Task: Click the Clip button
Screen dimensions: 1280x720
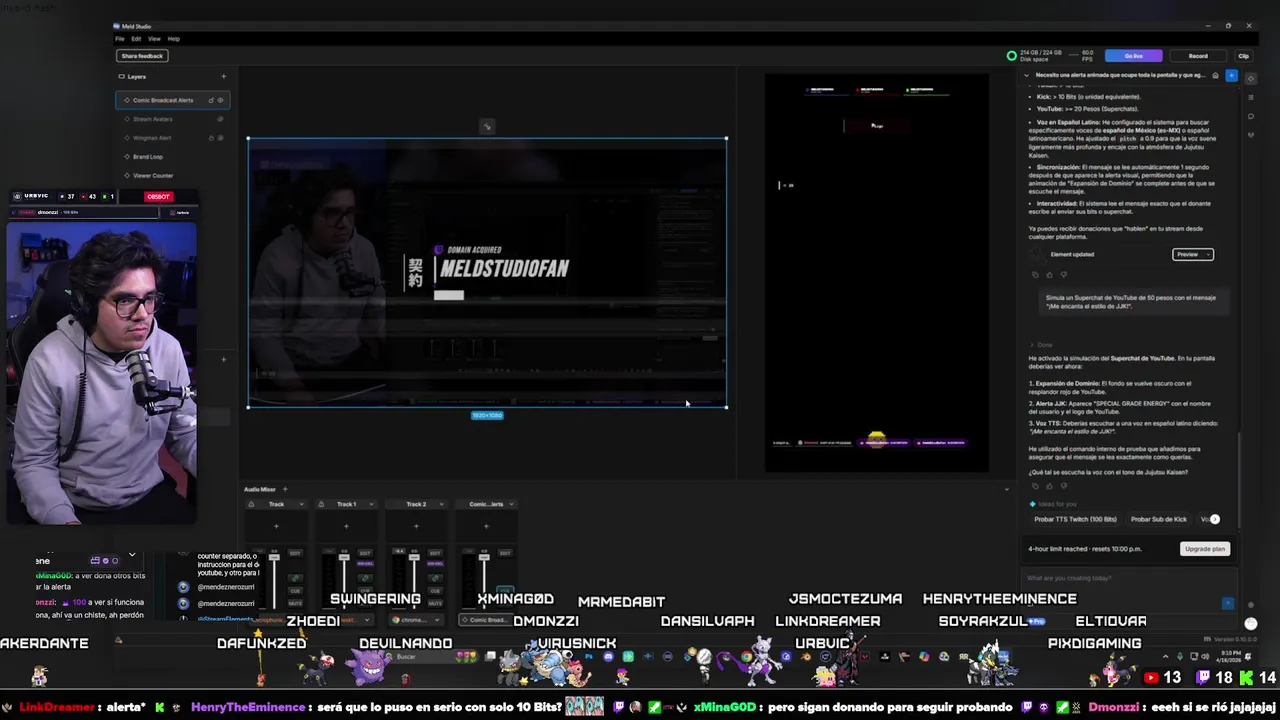Action: coord(1243,56)
